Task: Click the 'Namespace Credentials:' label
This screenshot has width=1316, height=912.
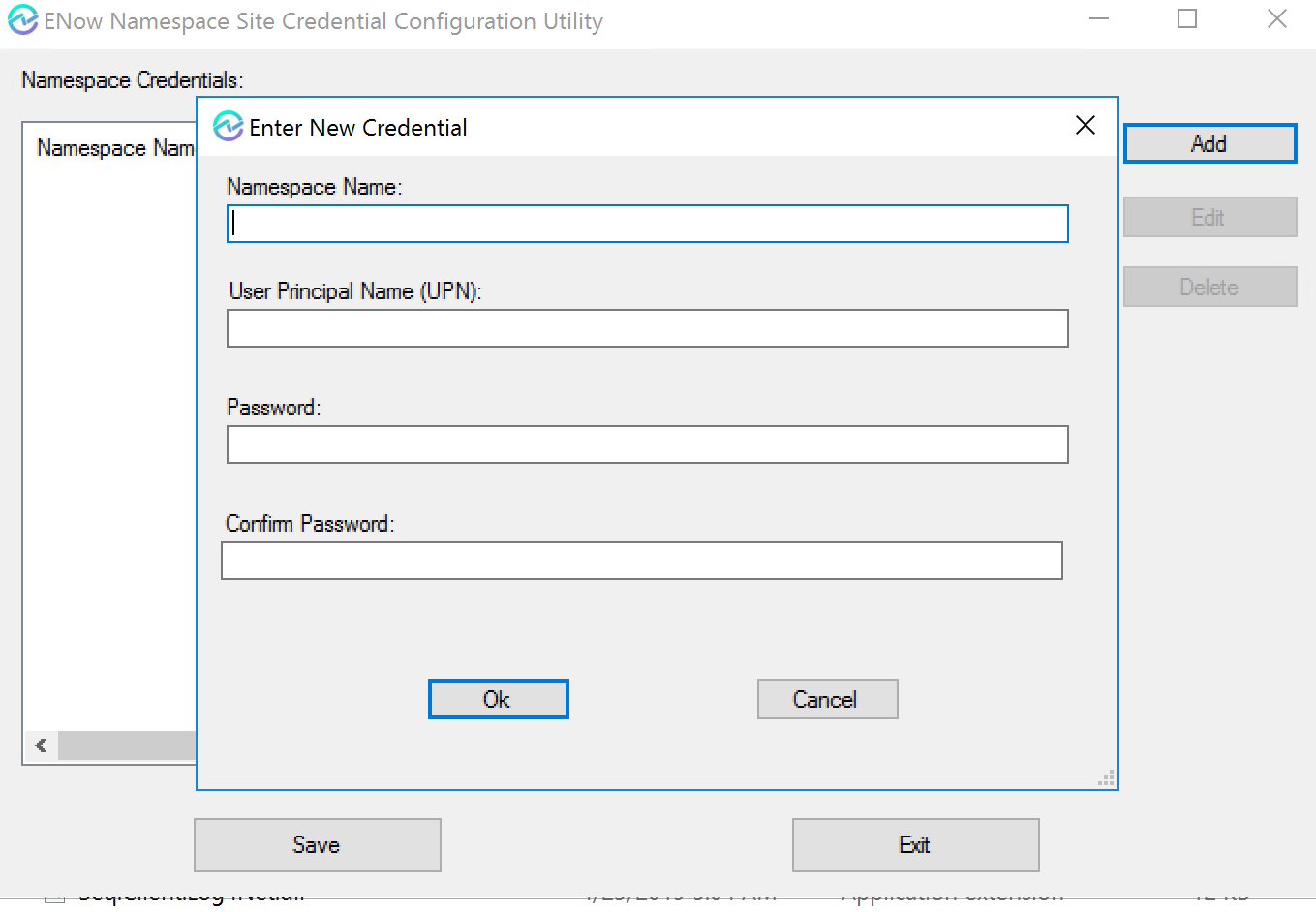Action: 133,80
